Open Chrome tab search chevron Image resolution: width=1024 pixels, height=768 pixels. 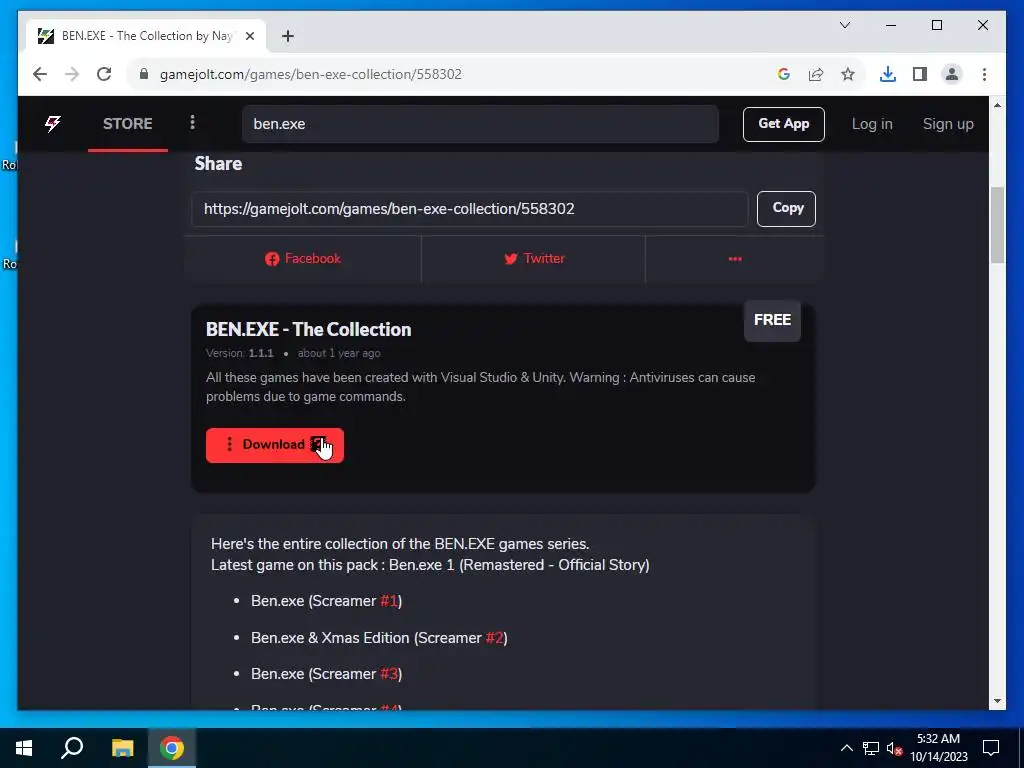coord(845,25)
